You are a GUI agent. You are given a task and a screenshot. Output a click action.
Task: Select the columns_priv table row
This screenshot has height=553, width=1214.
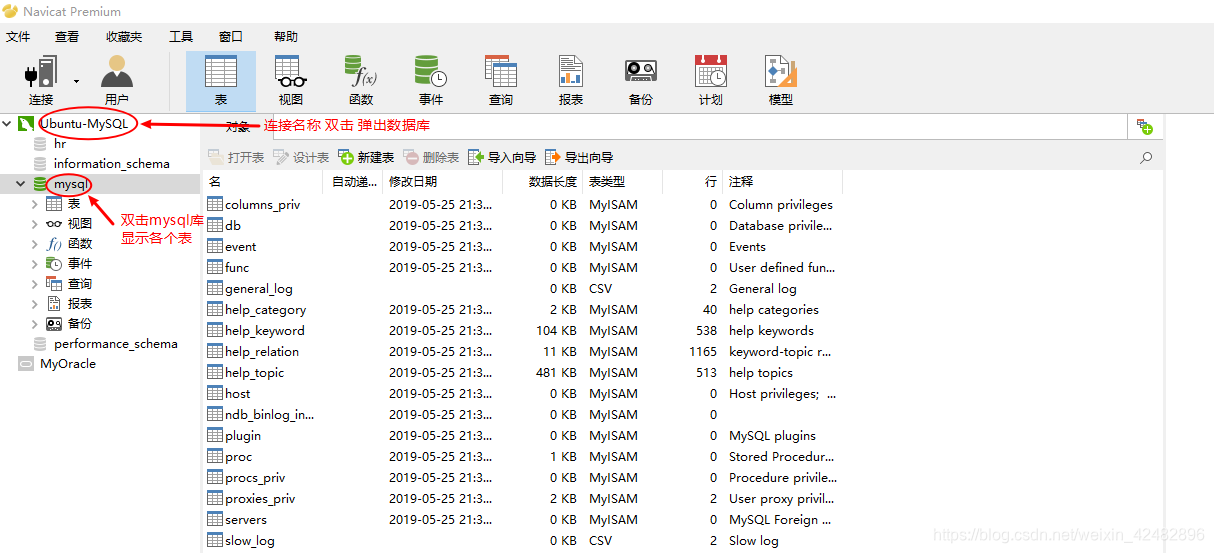[x=522, y=205]
